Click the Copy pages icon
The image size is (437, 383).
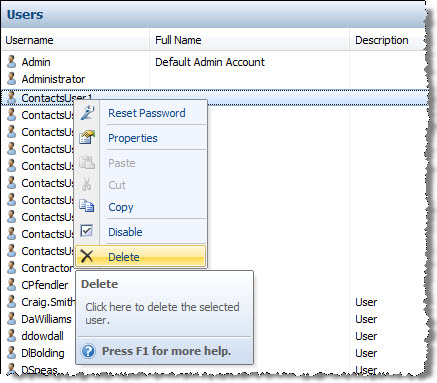(x=87, y=206)
